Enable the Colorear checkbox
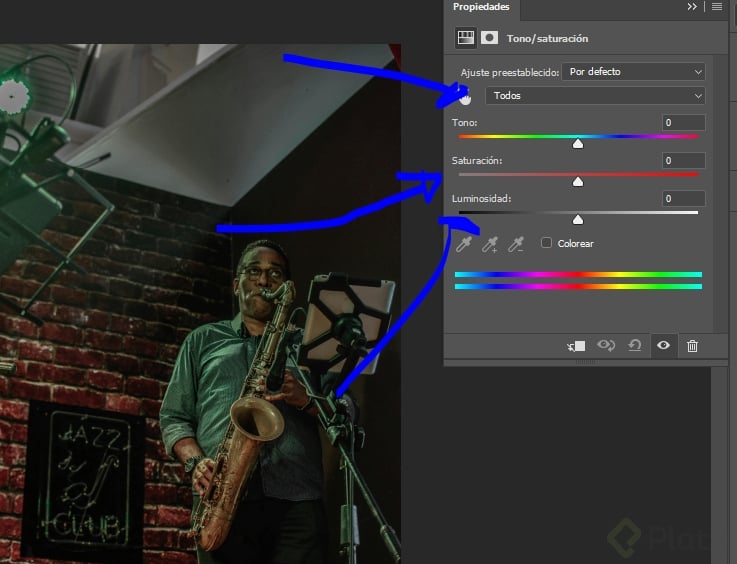Screen dimensions: 737x564 click(x=546, y=243)
